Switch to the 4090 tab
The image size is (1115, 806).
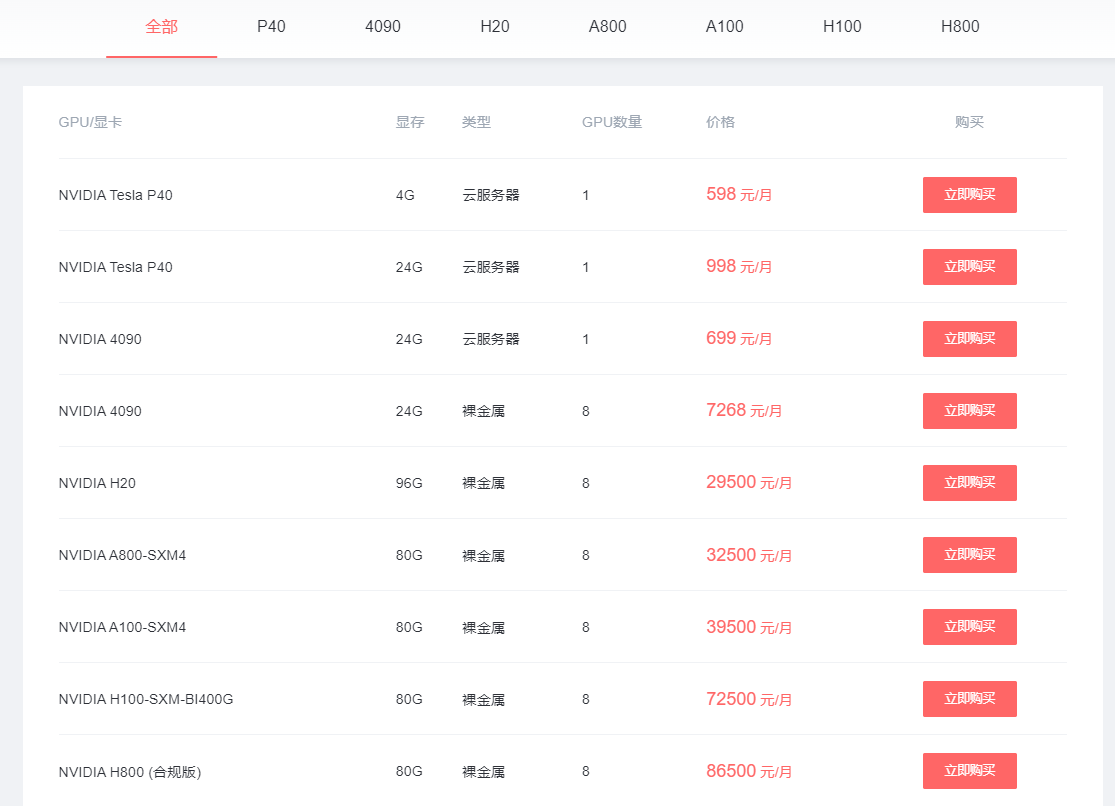tap(383, 27)
